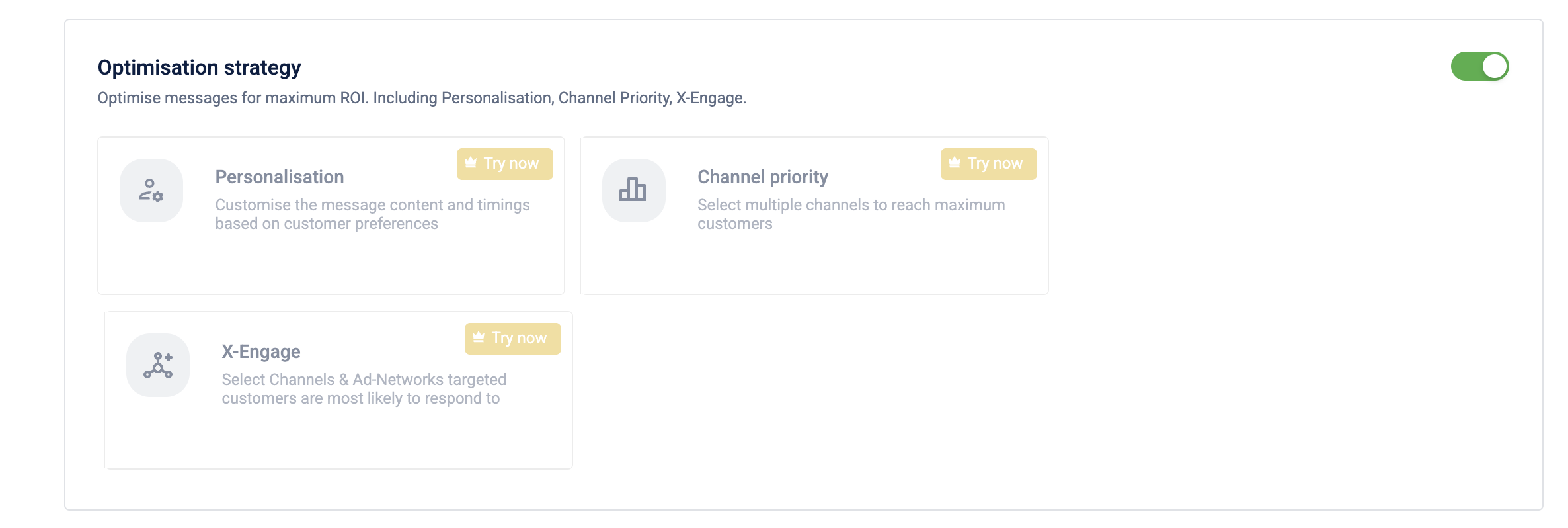Click the Channel priority description about multiple channels
The height and width of the screenshot is (528, 1568).
[x=851, y=214]
